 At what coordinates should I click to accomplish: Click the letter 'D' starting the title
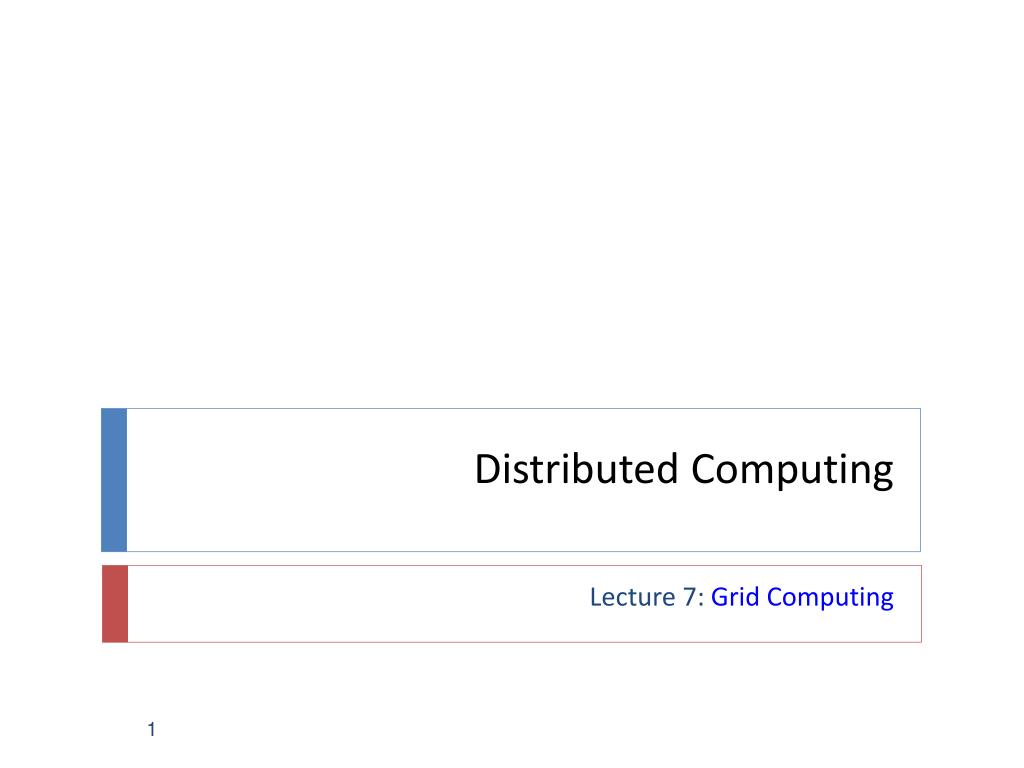(x=487, y=469)
